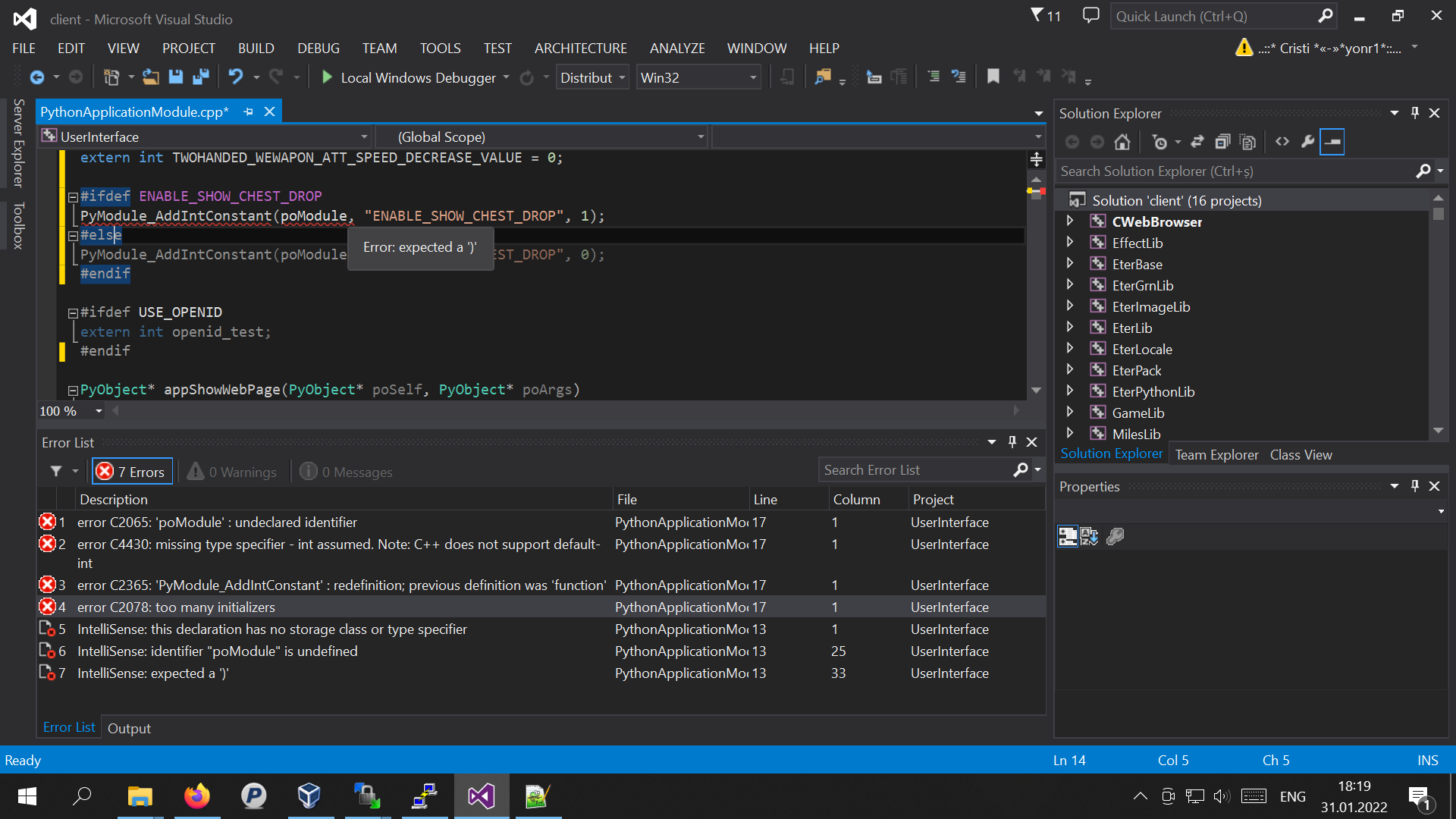Viewport: 1456px width, 819px height.
Task: Switch to Class View tab
Action: (1301, 455)
